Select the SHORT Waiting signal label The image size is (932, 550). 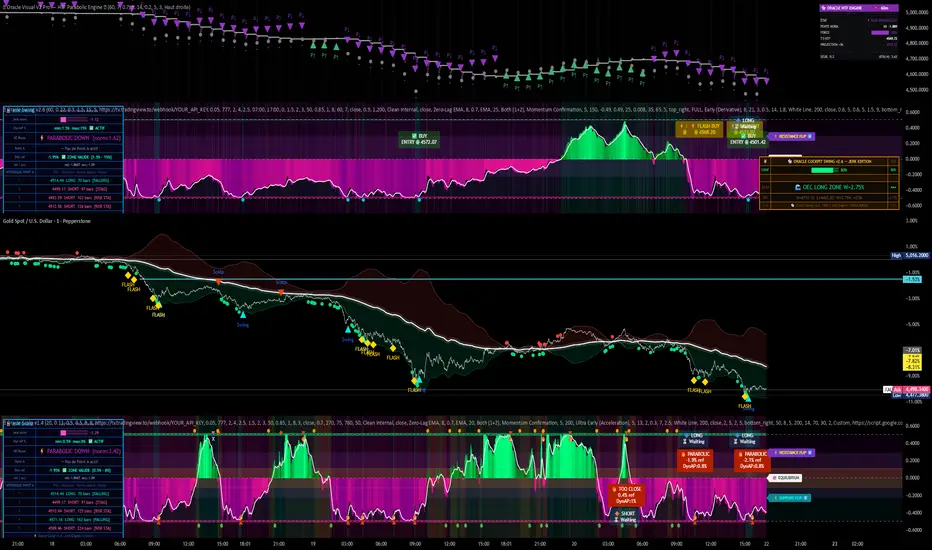[625, 517]
